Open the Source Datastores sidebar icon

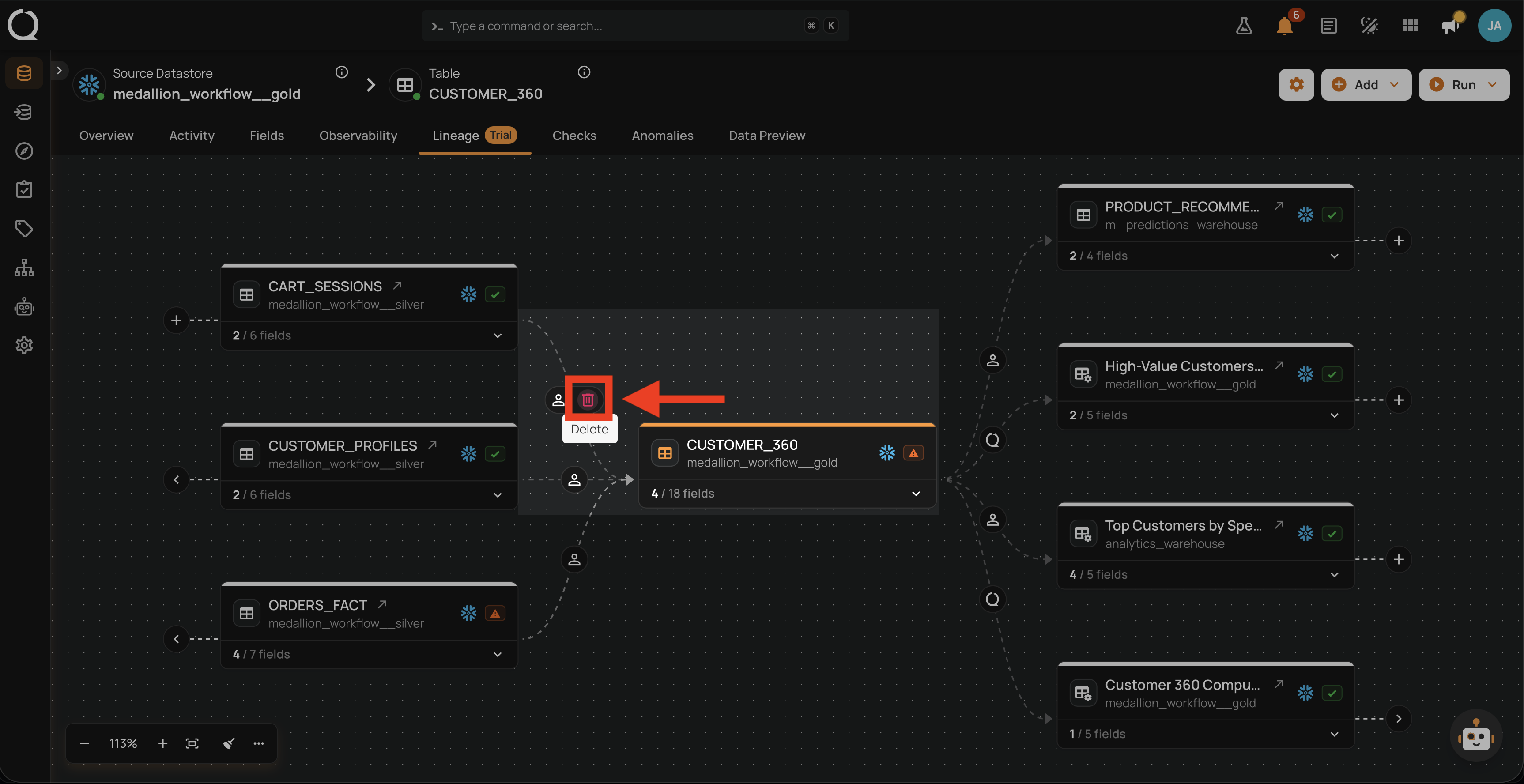coord(24,73)
